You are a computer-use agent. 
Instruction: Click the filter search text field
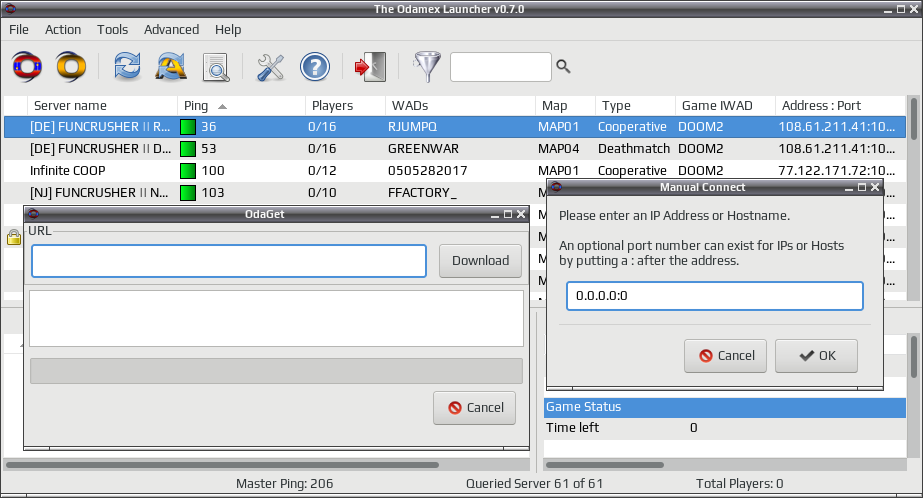pyautogui.click(x=501, y=67)
